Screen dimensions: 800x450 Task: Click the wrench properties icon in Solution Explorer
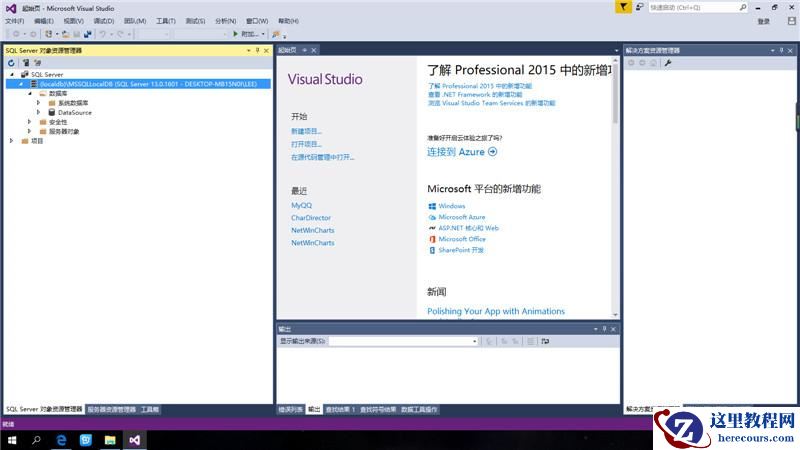click(668, 63)
